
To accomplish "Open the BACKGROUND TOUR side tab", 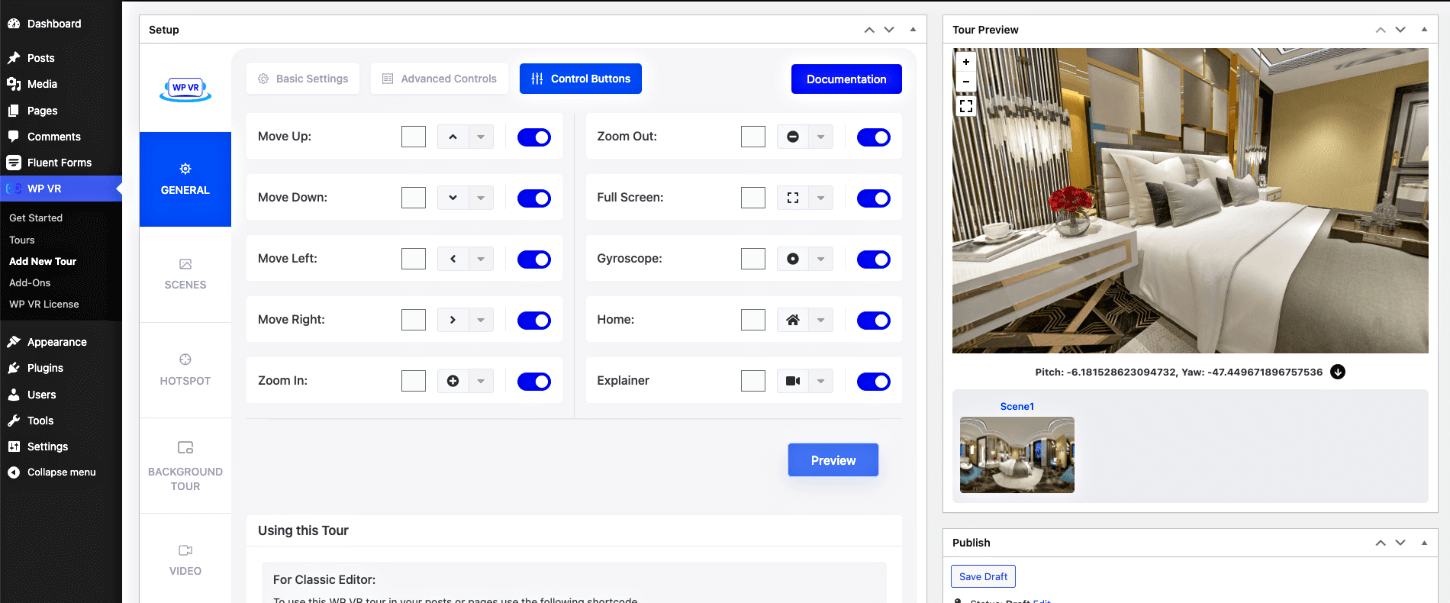I will [x=185, y=466].
